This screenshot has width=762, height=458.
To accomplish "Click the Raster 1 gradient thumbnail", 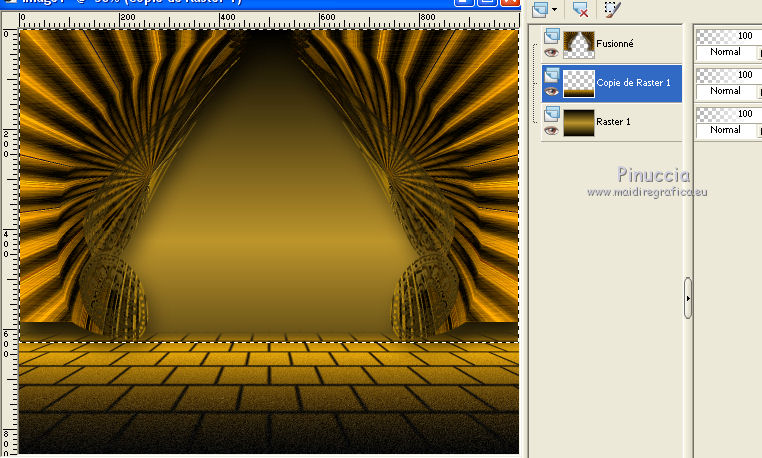I will click(x=578, y=123).
